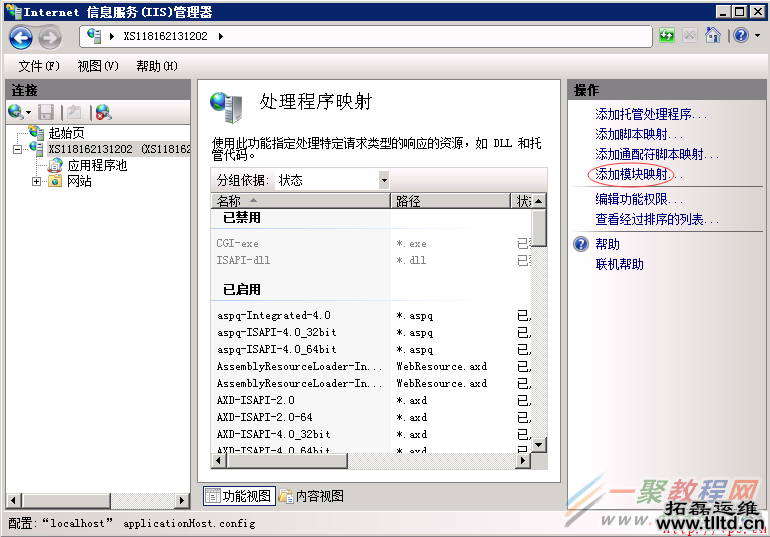Click the 网站 folder globe icon
Screen dimensions: 770x537
pos(55,182)
